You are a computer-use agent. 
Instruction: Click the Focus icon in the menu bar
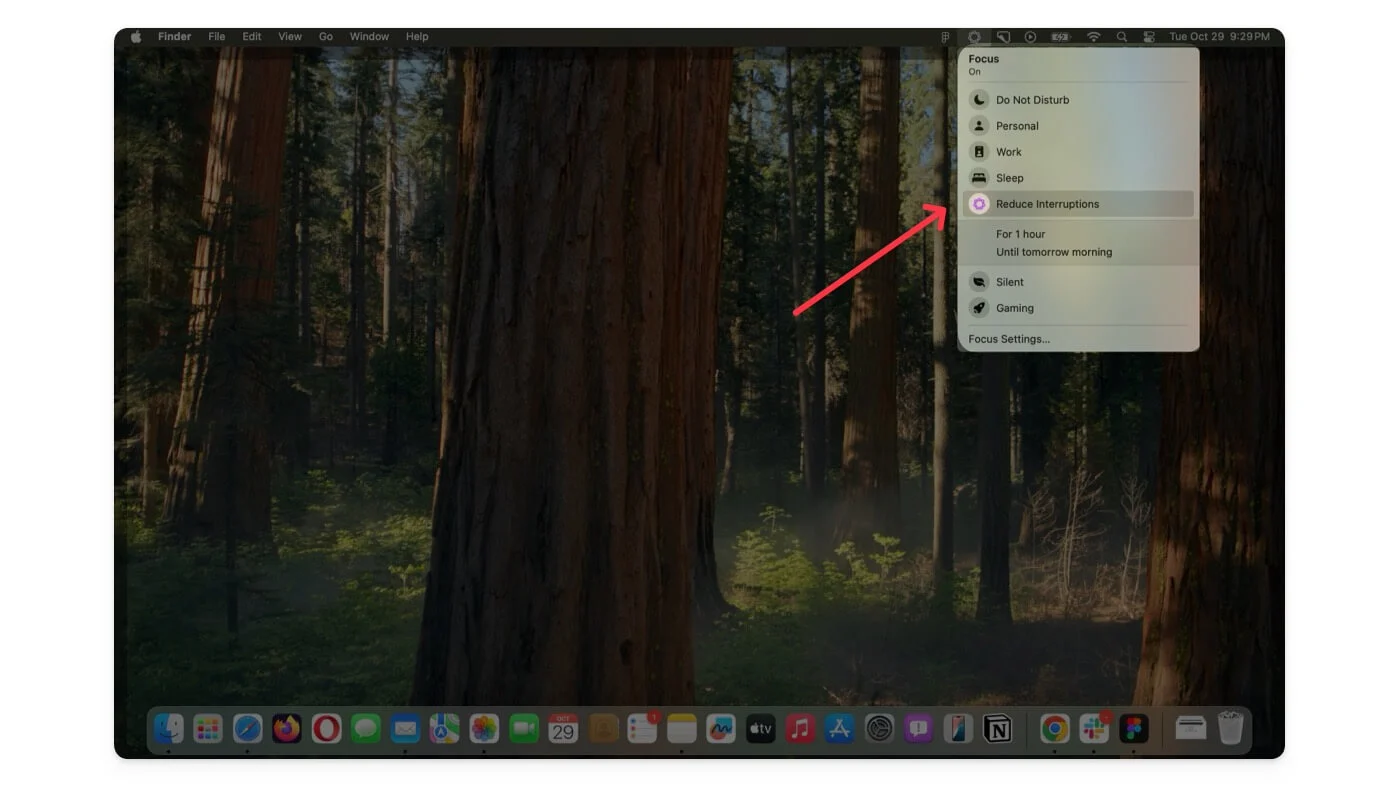[974, 37]
